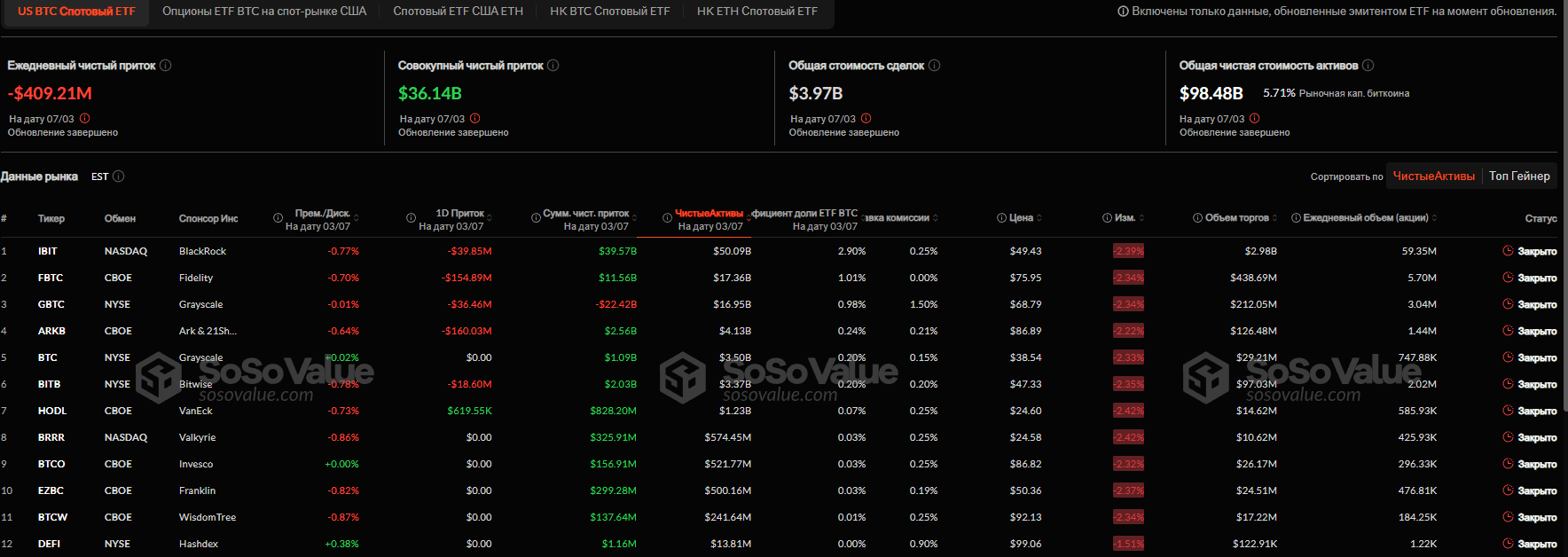Open the BRRR ticker row
The image size is (1568, 557).
[779, 437]
